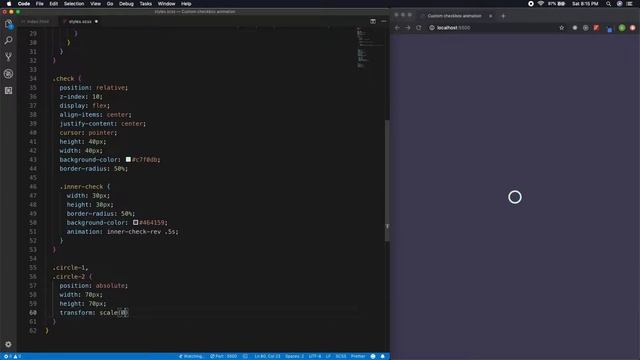This screenshot has height=360, width=640.
Task: Click the editor vertical scrollbar
Action: click(387, 181)
